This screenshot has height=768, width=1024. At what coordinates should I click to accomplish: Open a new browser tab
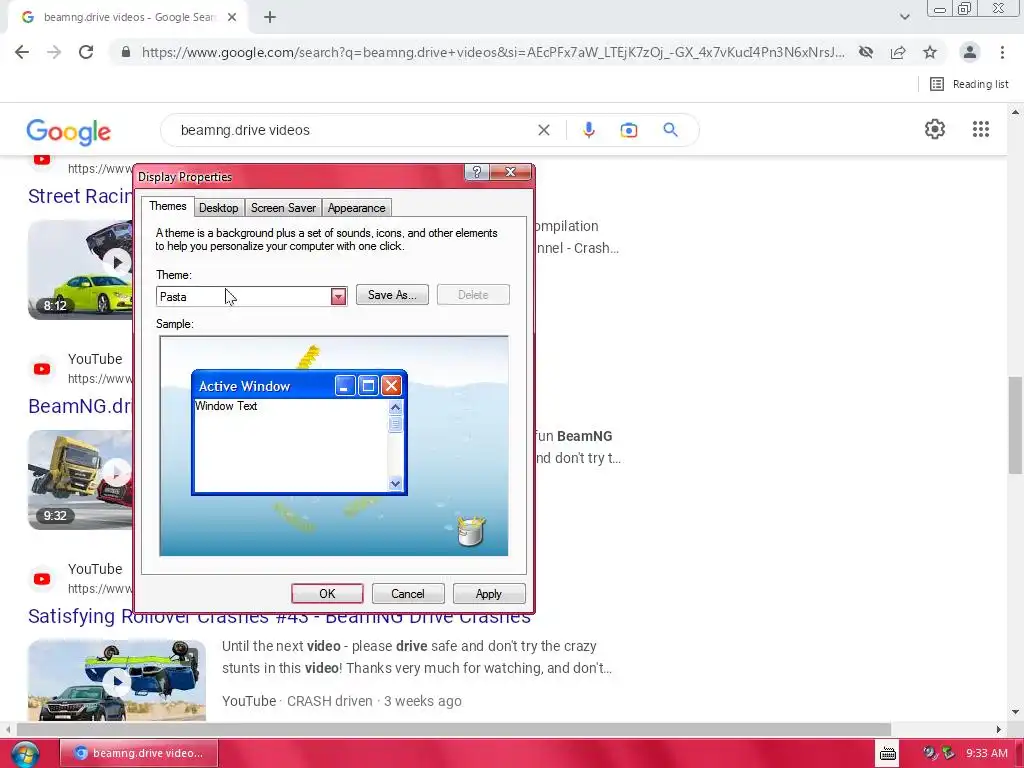[x=270, y=18]
